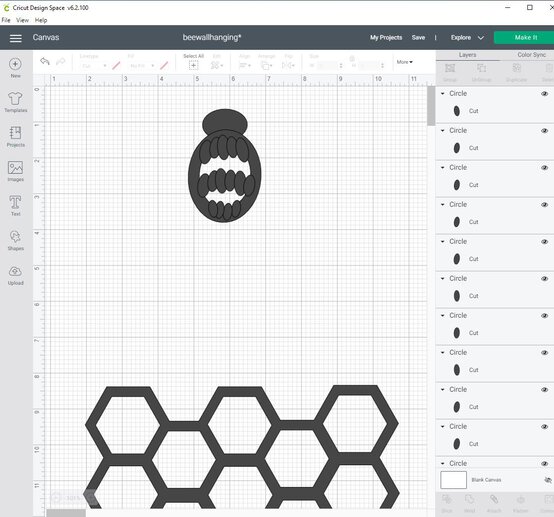Screen dimensions: 554x517
Task: Open the File menu
Action: (6, 20)
